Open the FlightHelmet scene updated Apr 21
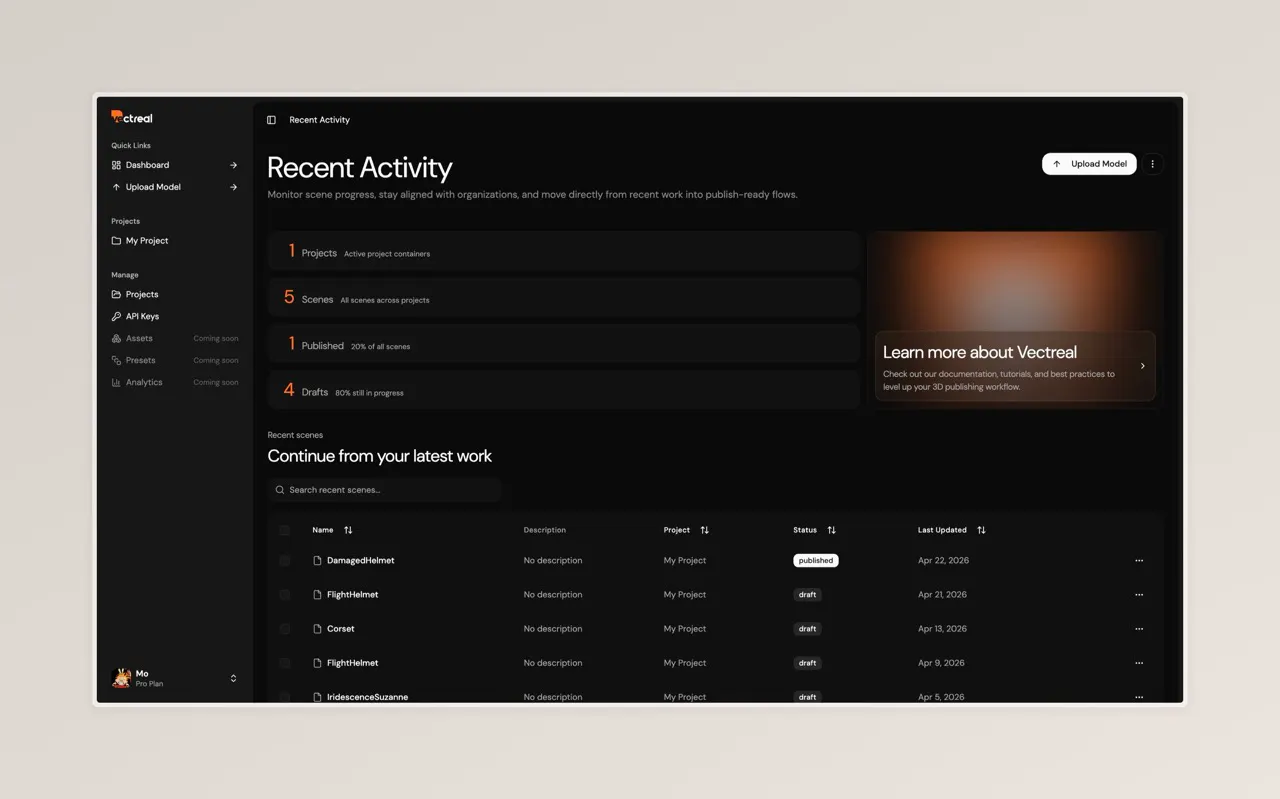 click(352, 595)
